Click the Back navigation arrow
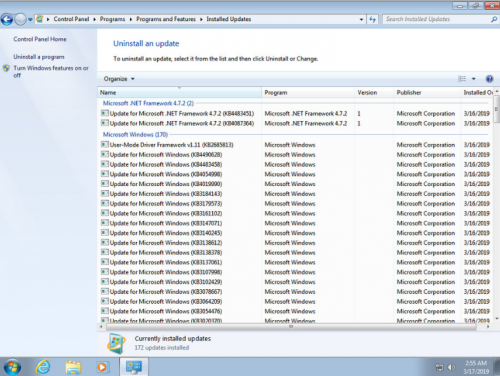The image size is (500, 376). (7, 19)
